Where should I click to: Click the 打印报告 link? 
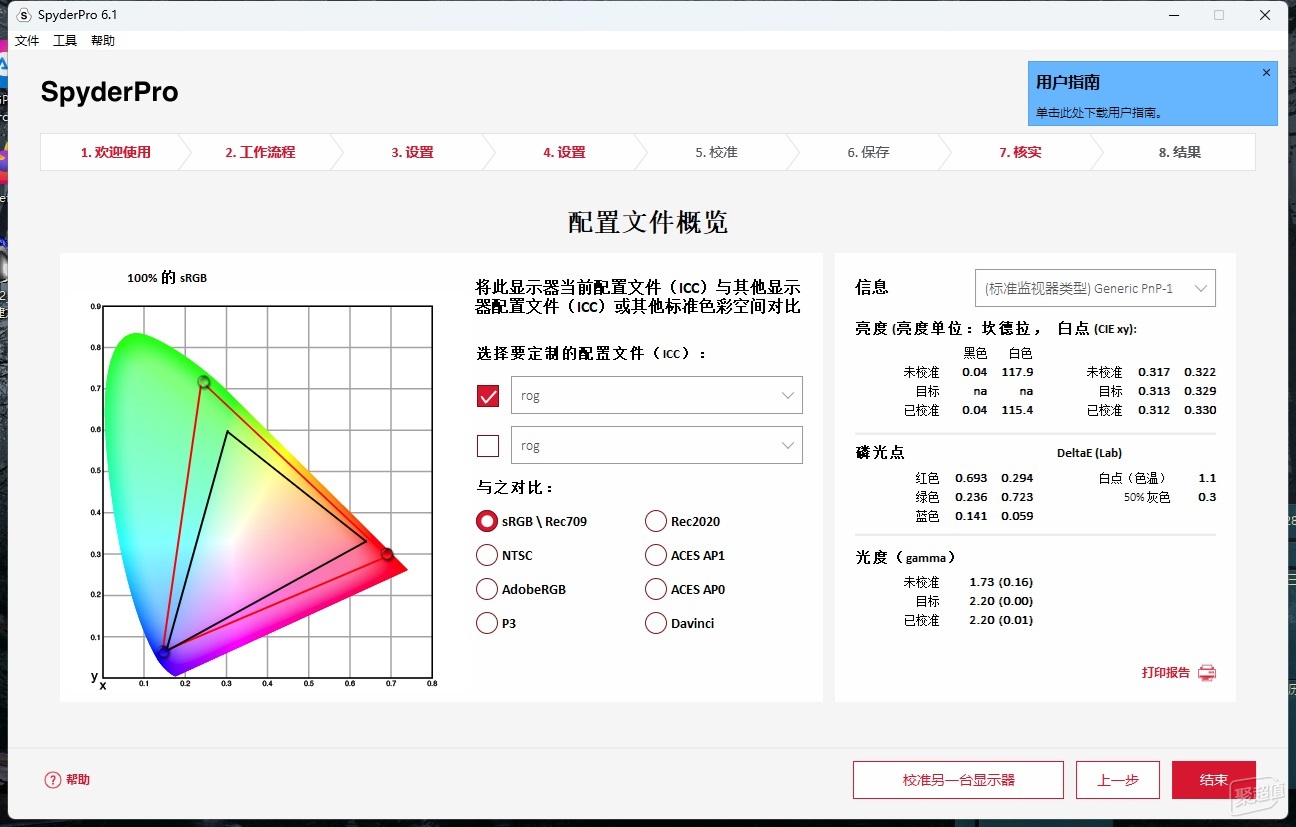click(1166, 673)
